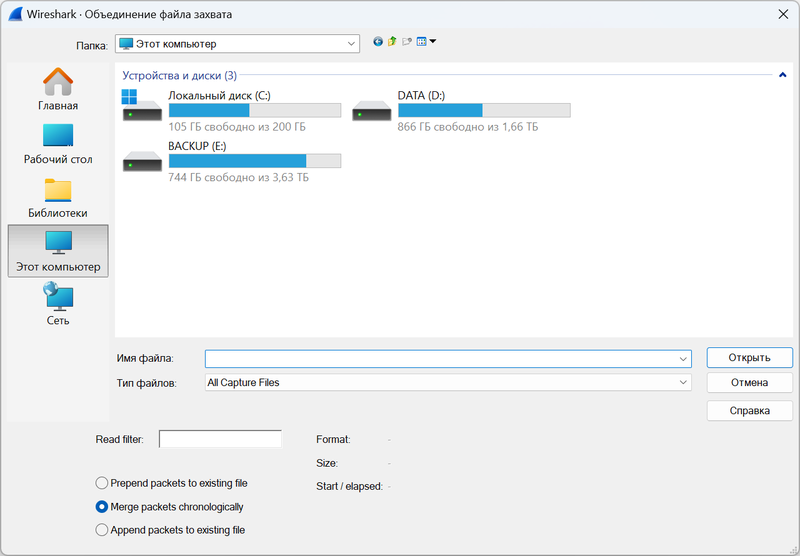Viewport: 800px width, 556px height.
Task: Select Этот компьютер in the sidebar
Action: pyautogui.click(x=58, y=251)
